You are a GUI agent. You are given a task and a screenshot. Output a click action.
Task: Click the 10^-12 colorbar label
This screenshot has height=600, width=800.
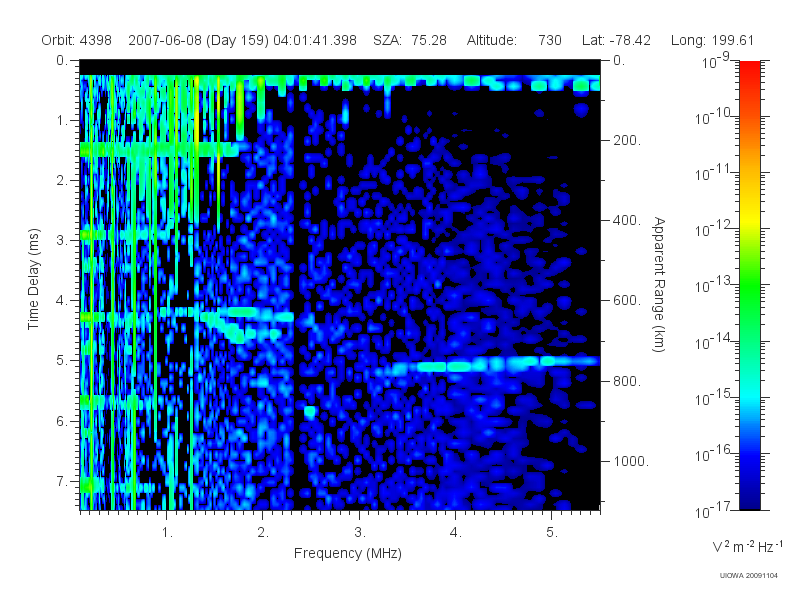click(714, 229)
